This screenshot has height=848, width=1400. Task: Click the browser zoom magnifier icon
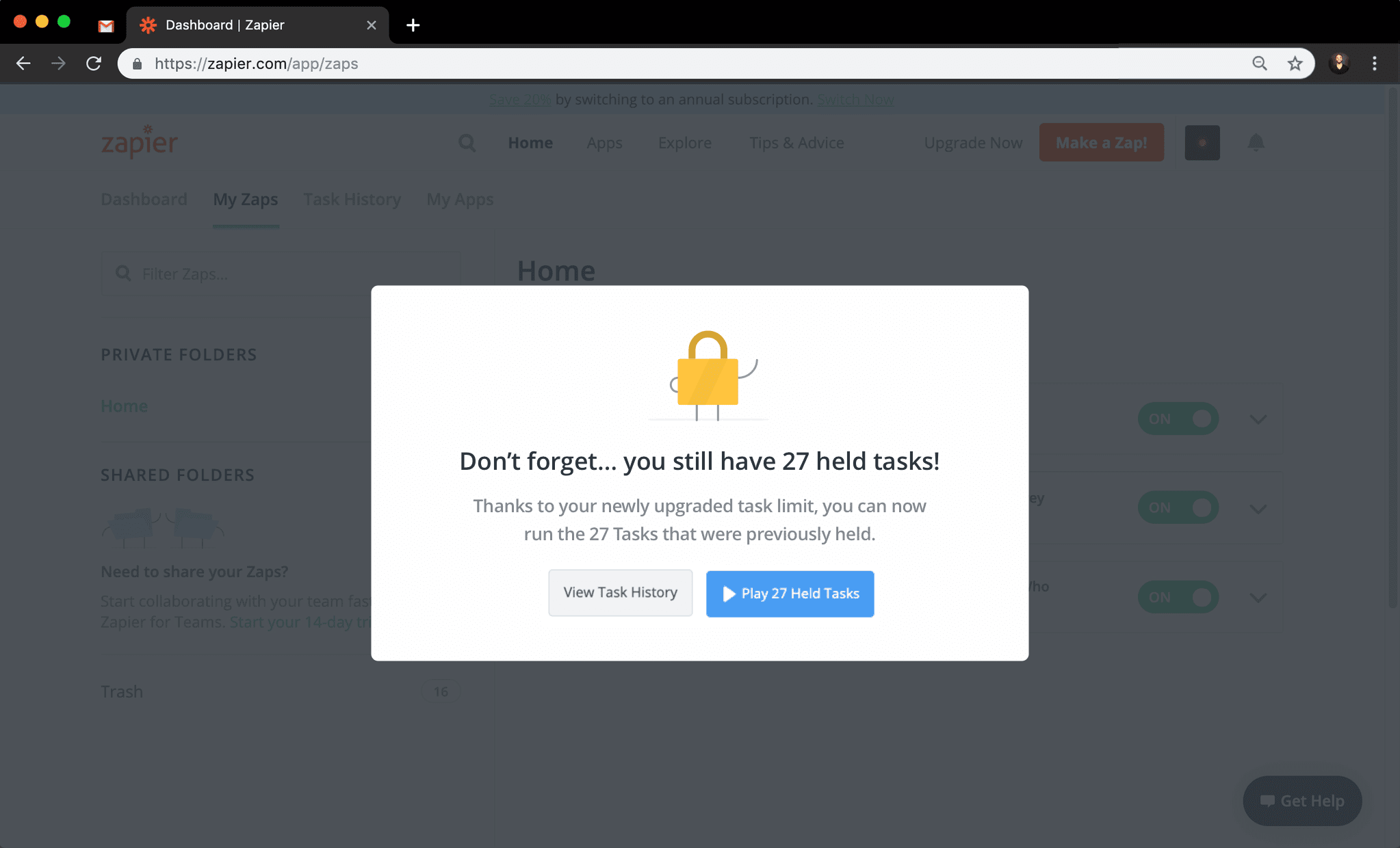[x=1259, y=64]
